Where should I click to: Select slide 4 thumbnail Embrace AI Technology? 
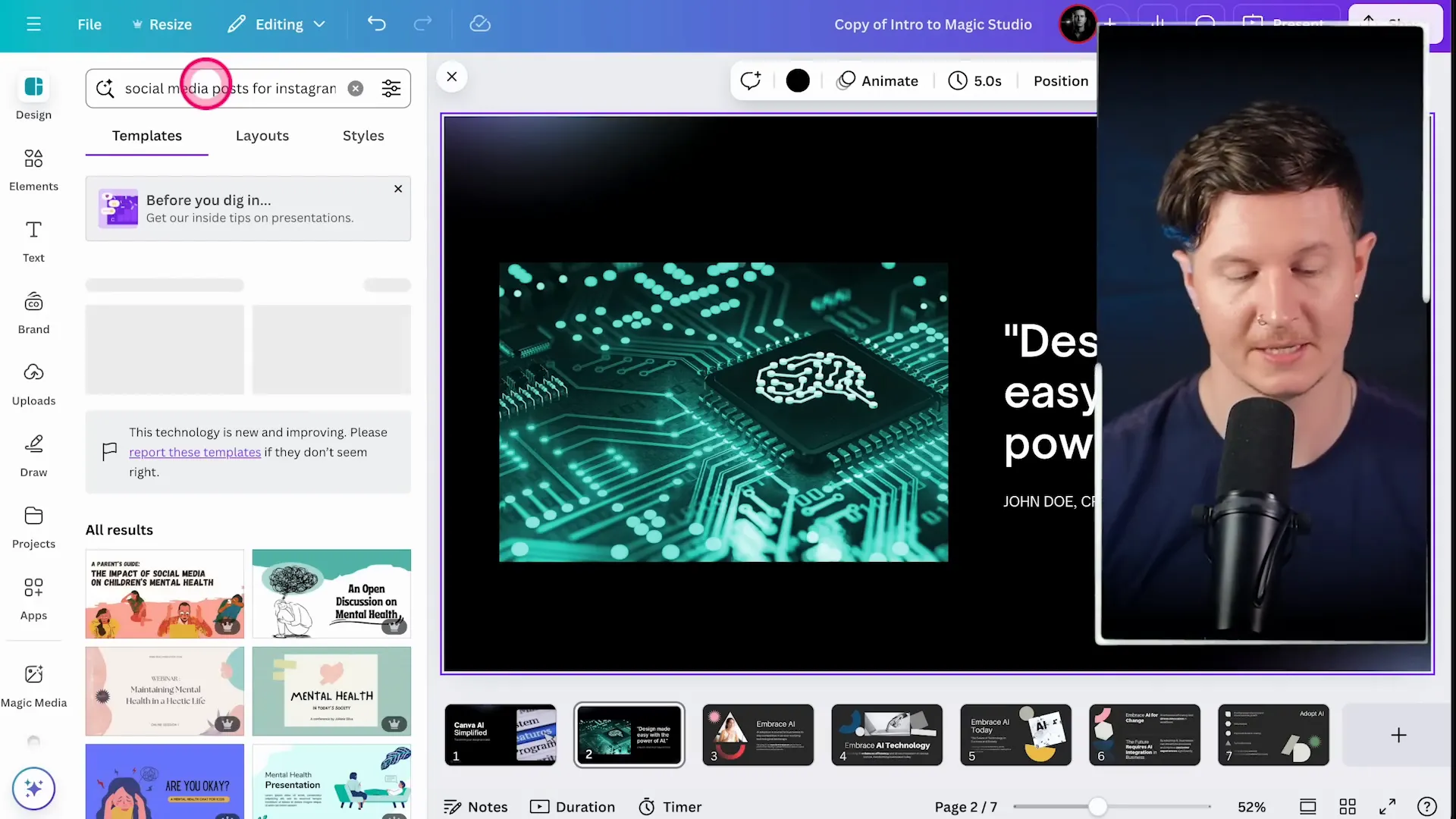(x=886, y=734)
